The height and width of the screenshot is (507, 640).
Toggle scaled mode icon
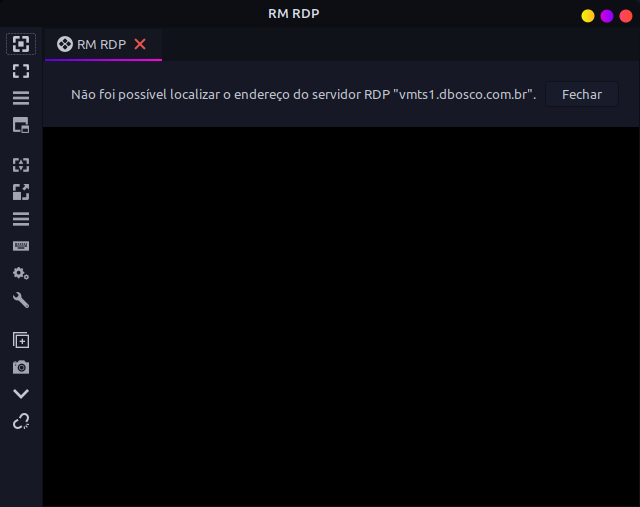(21, 192)
